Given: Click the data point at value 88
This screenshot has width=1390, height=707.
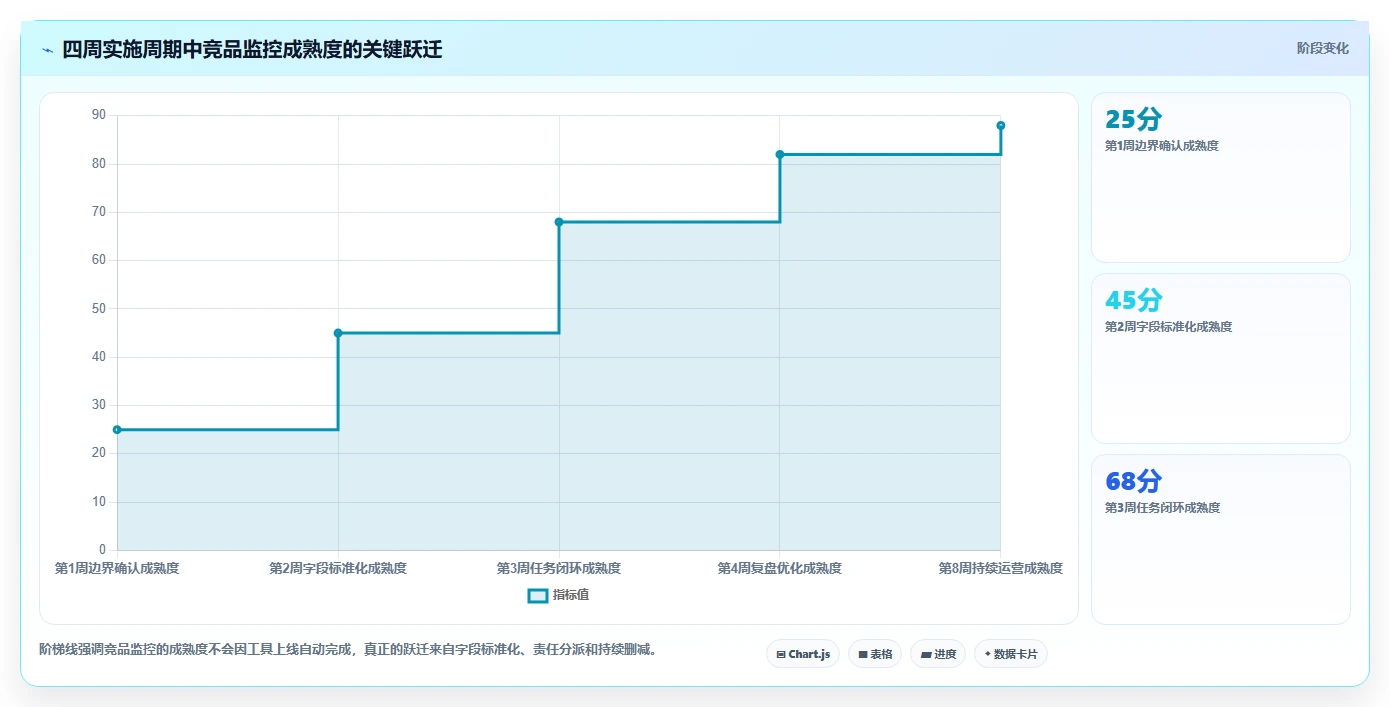Looking at the screenshot, I should (x=1001, y=125).
